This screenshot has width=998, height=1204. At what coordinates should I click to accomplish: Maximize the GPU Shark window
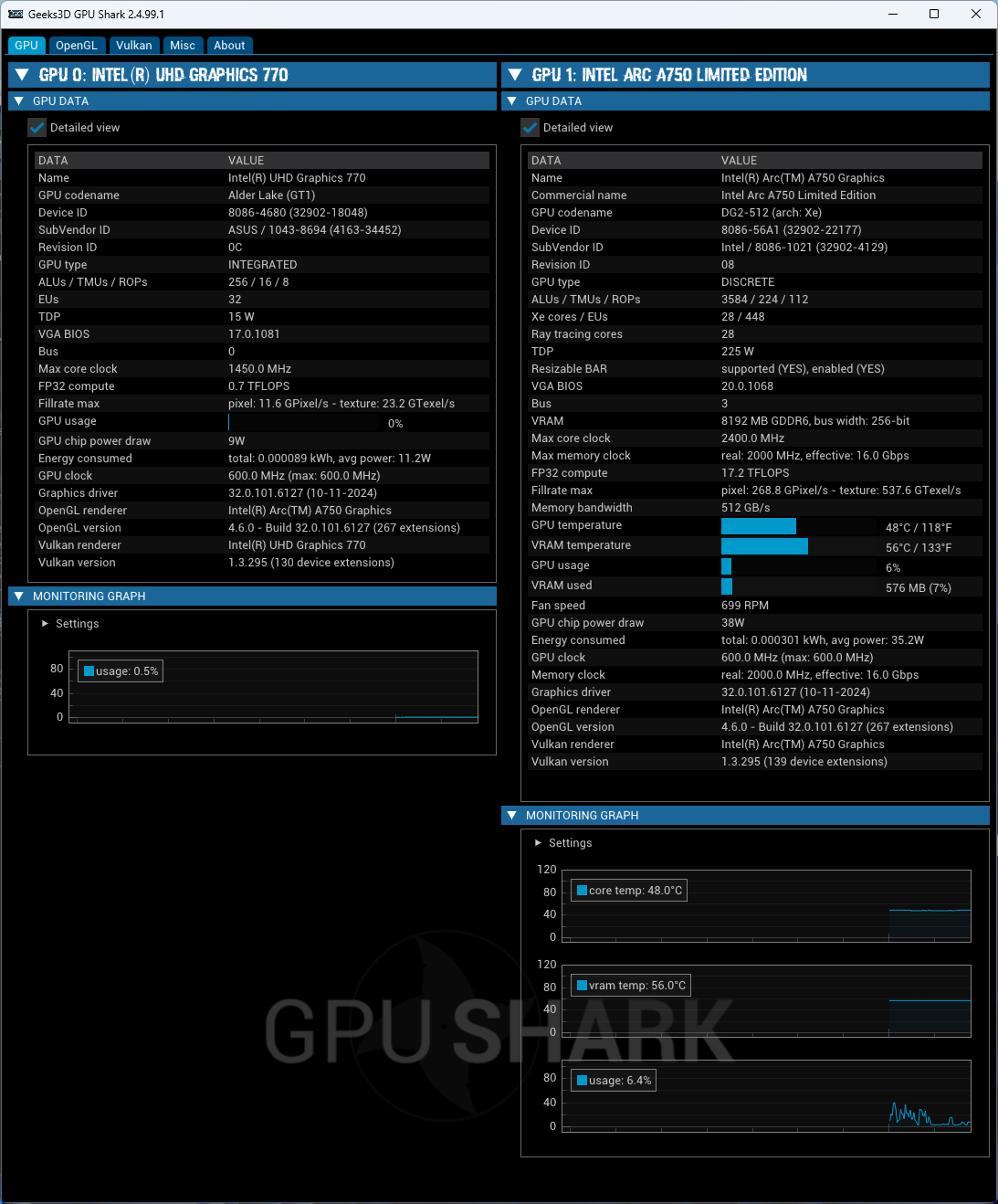tap(934, 14)
